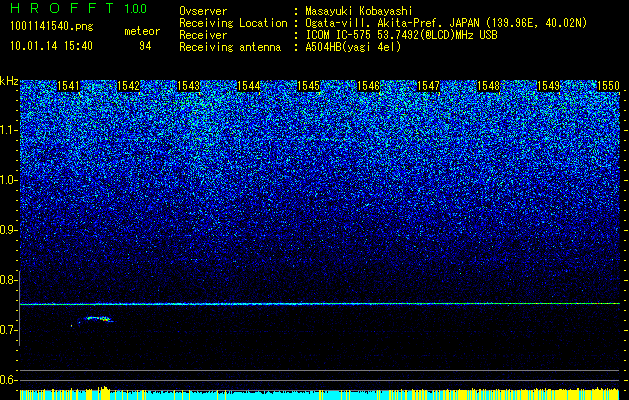The height and width of the screenshot is (400, 629).
Task: Click the 0.8 kHz axis label
Action: (8, 280)
